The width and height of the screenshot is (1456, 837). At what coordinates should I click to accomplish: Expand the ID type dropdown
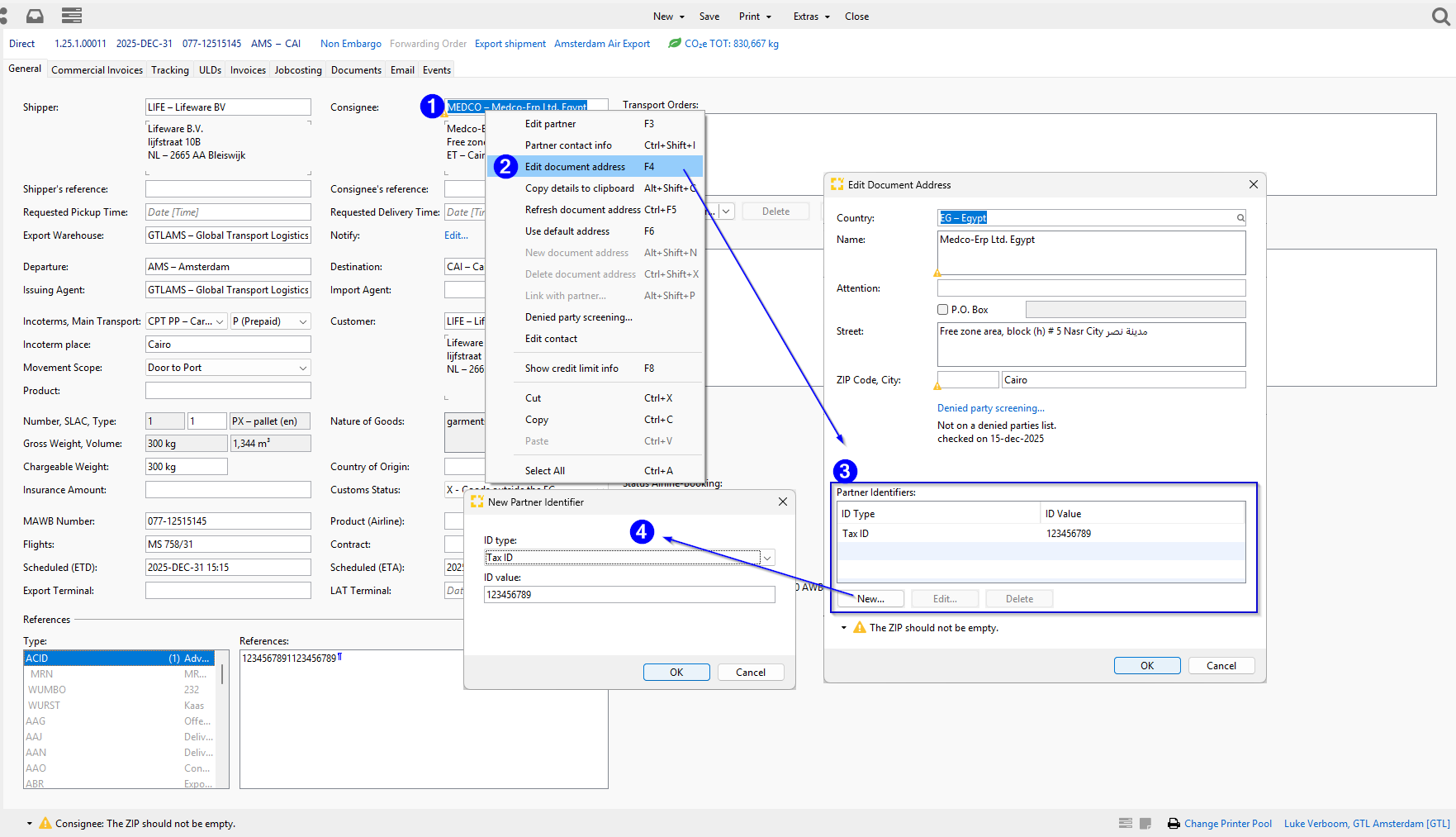(767, 558)
